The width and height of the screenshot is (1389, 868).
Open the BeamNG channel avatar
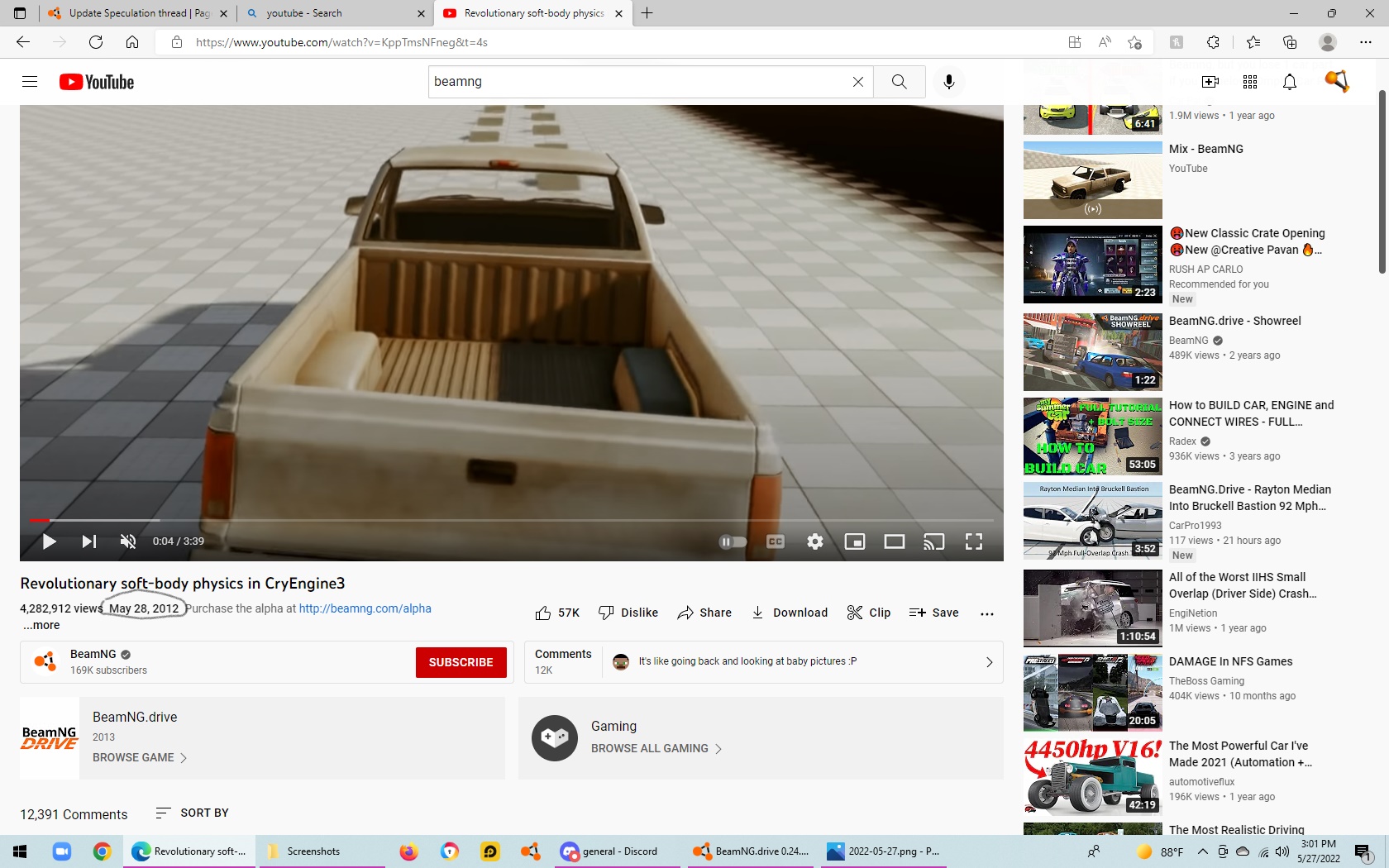(45, 662)
